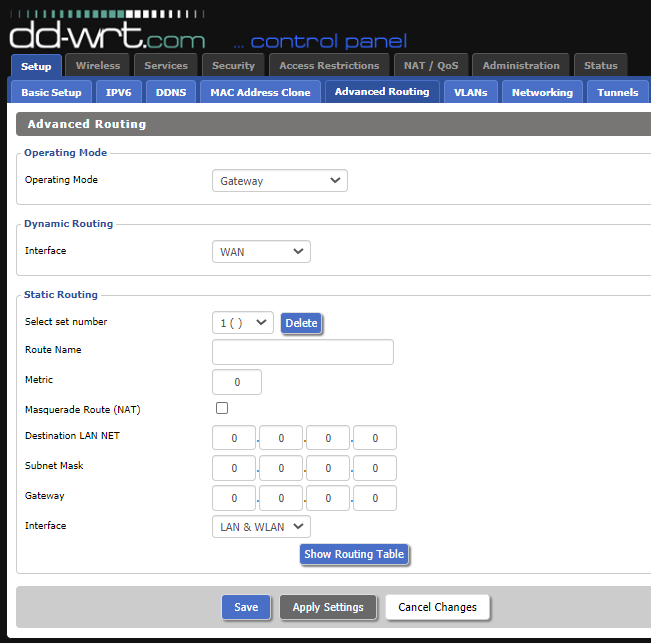The width and height of the screenshot is (651, 643).
Task: Click the "Select set number" label
Action: (66, 321)
